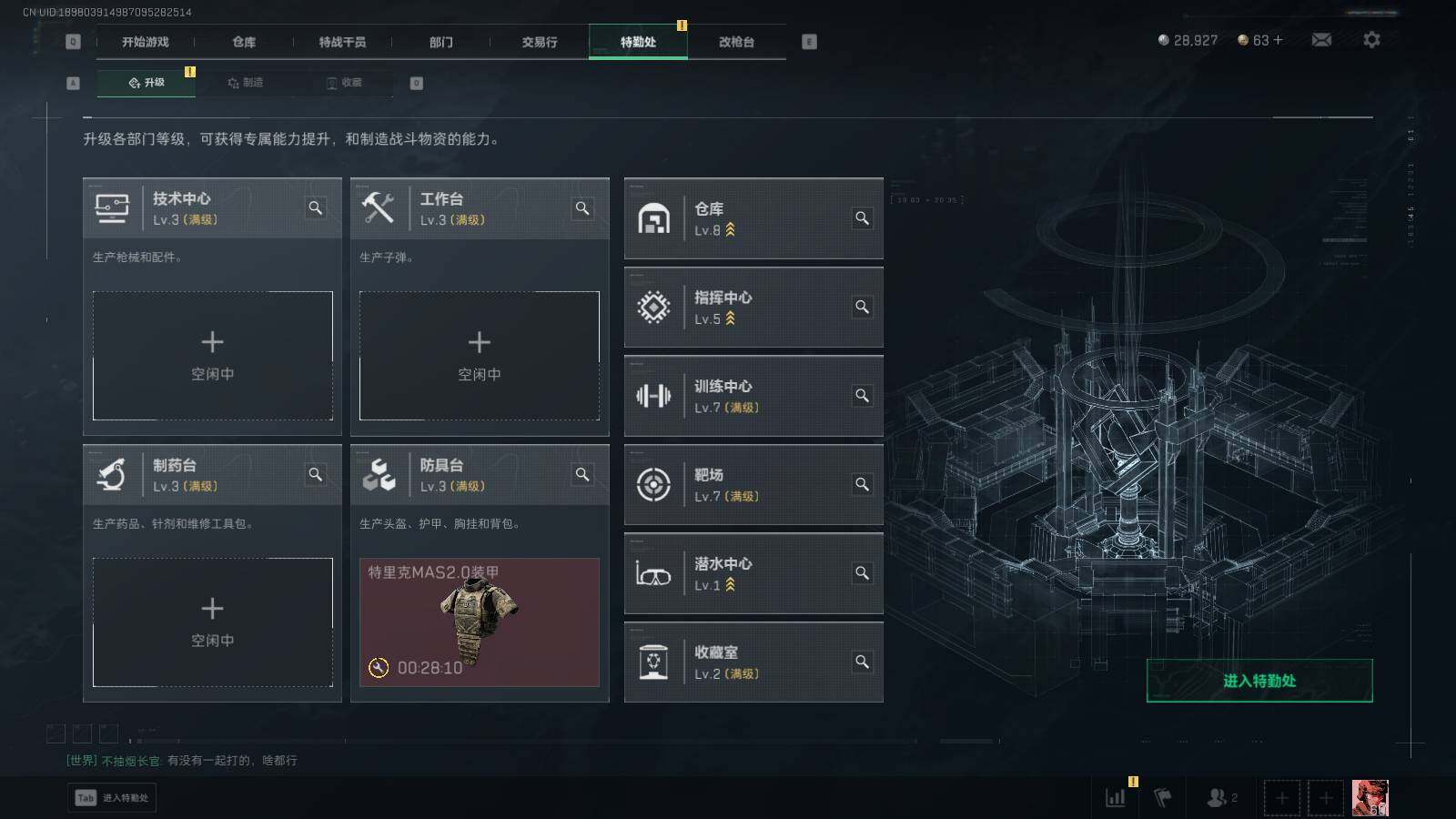Inspect 技术中心 with its magnifier icon
The height and width of the screenshot is (819, 1456).
tap(315, 208)
